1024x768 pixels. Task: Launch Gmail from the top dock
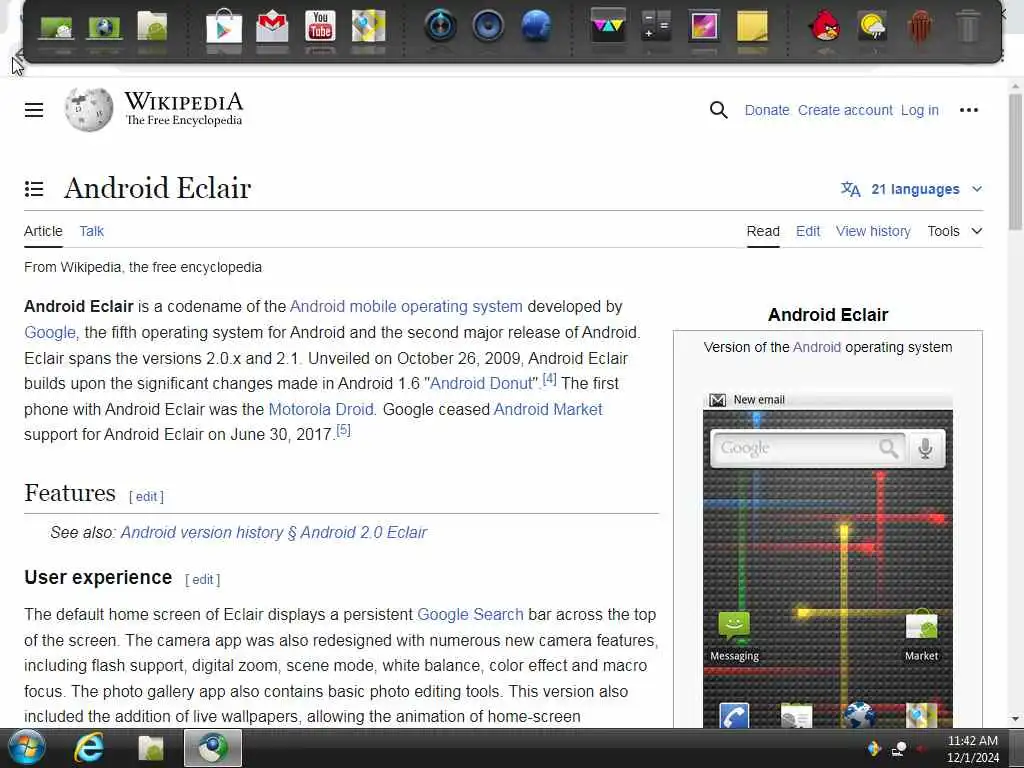click(x=272, y=27)
